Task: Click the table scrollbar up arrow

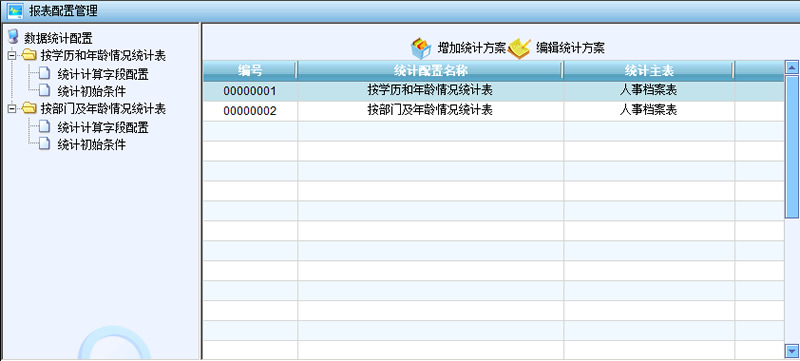Action: coord(792,67)
